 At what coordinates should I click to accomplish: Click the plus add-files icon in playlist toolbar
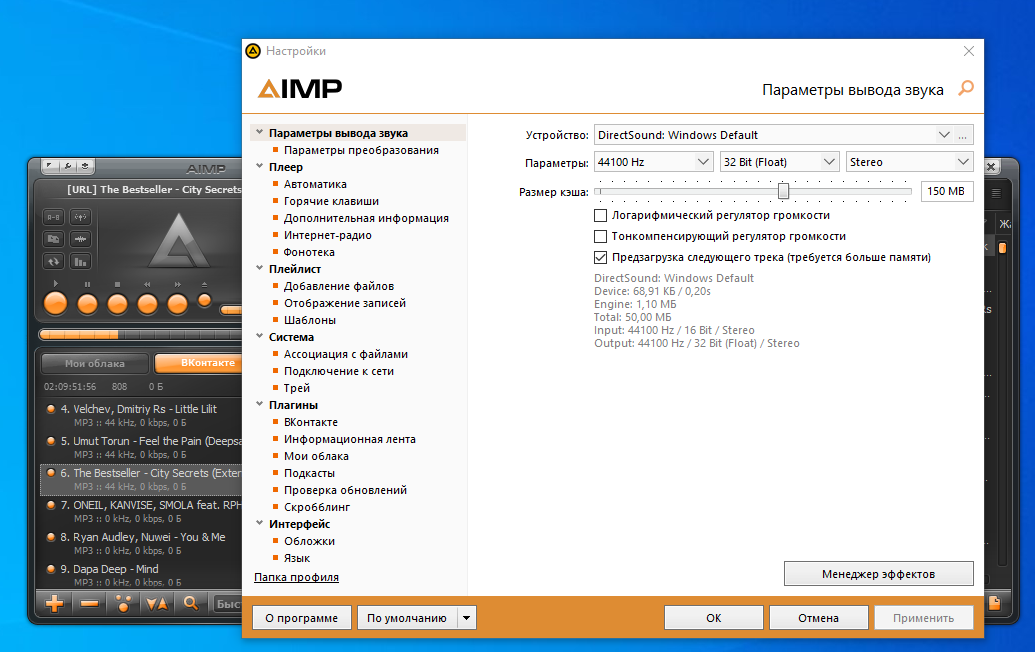(54, 603)
